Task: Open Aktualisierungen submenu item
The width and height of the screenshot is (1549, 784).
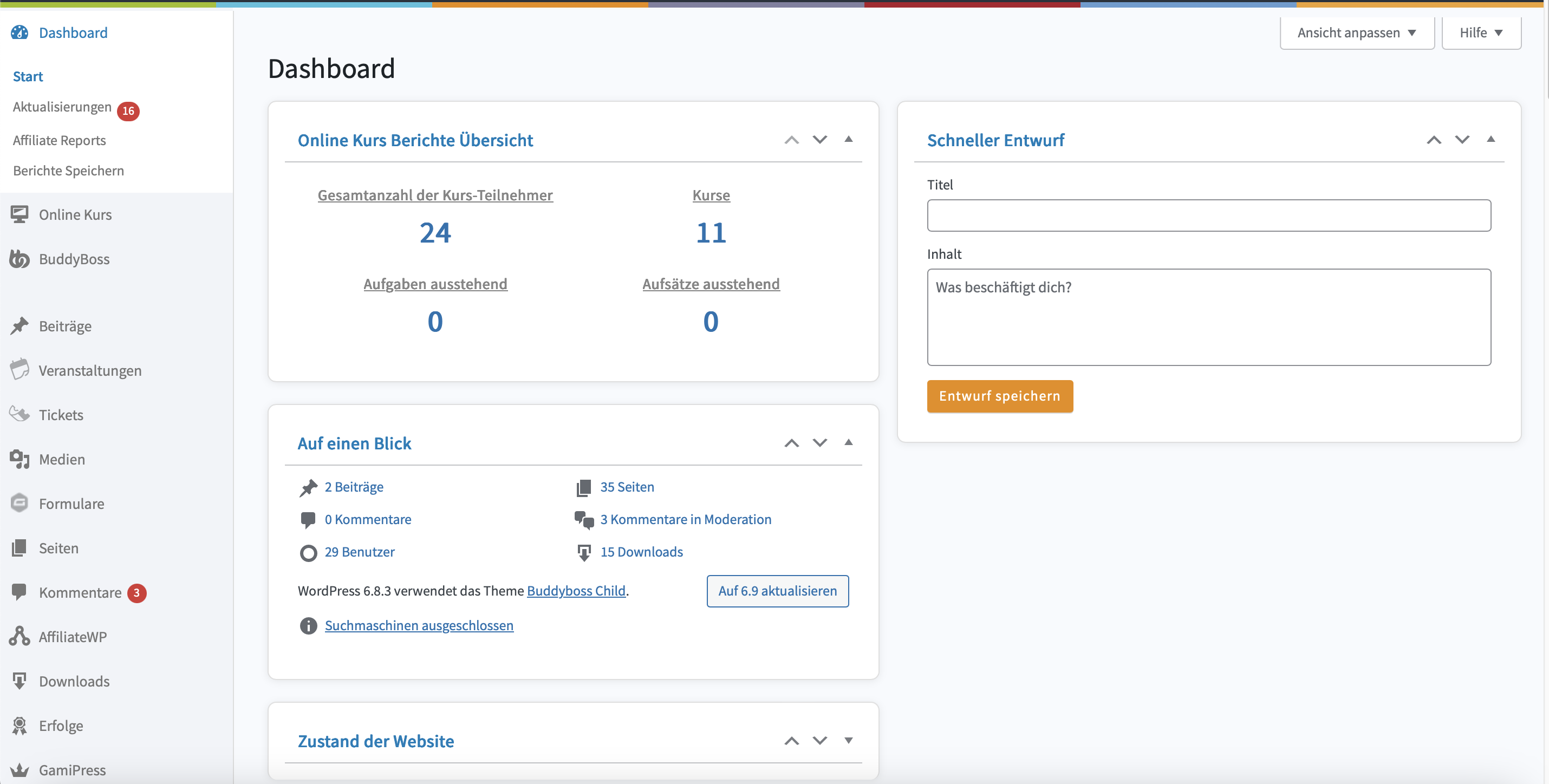Action: [62, 107]
